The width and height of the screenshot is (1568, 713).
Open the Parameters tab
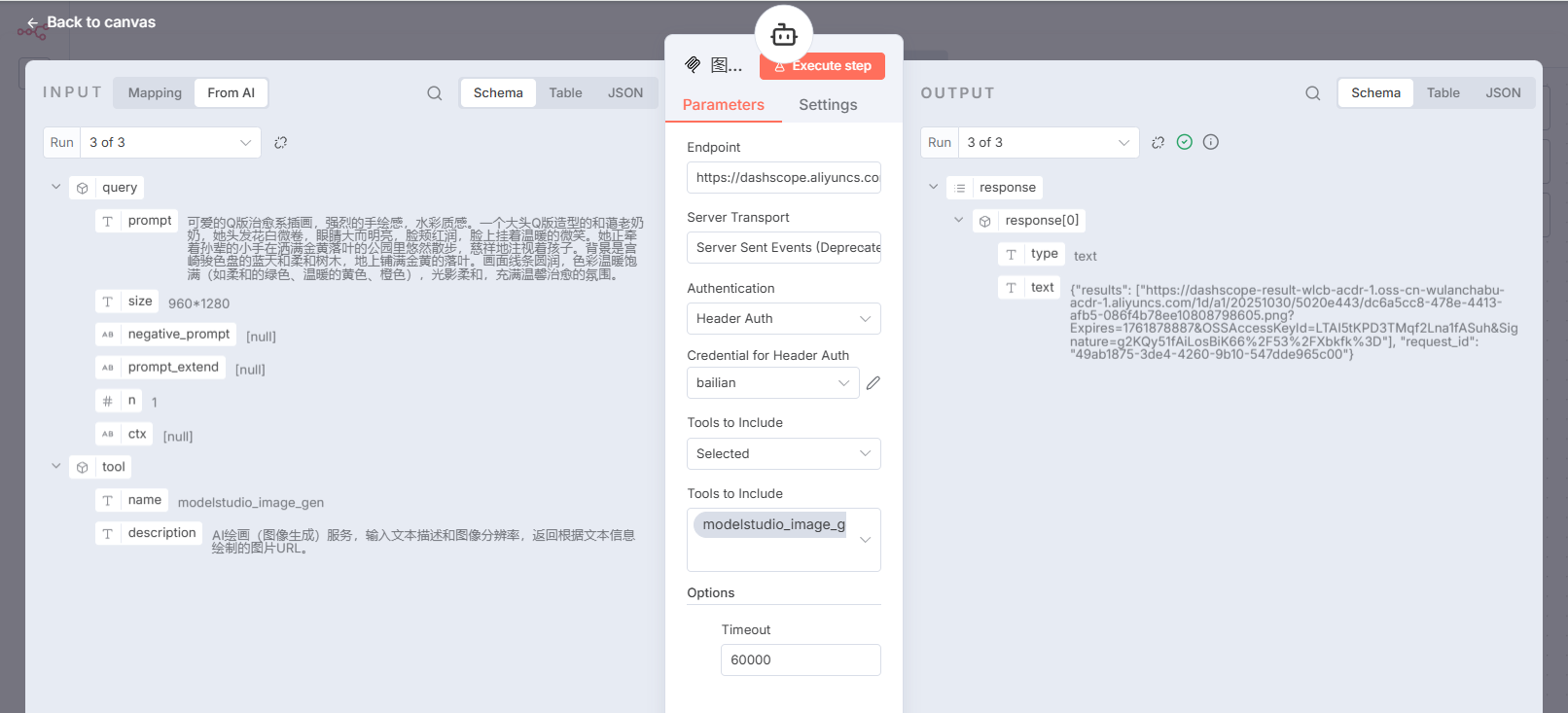click(x=724, y=105)
